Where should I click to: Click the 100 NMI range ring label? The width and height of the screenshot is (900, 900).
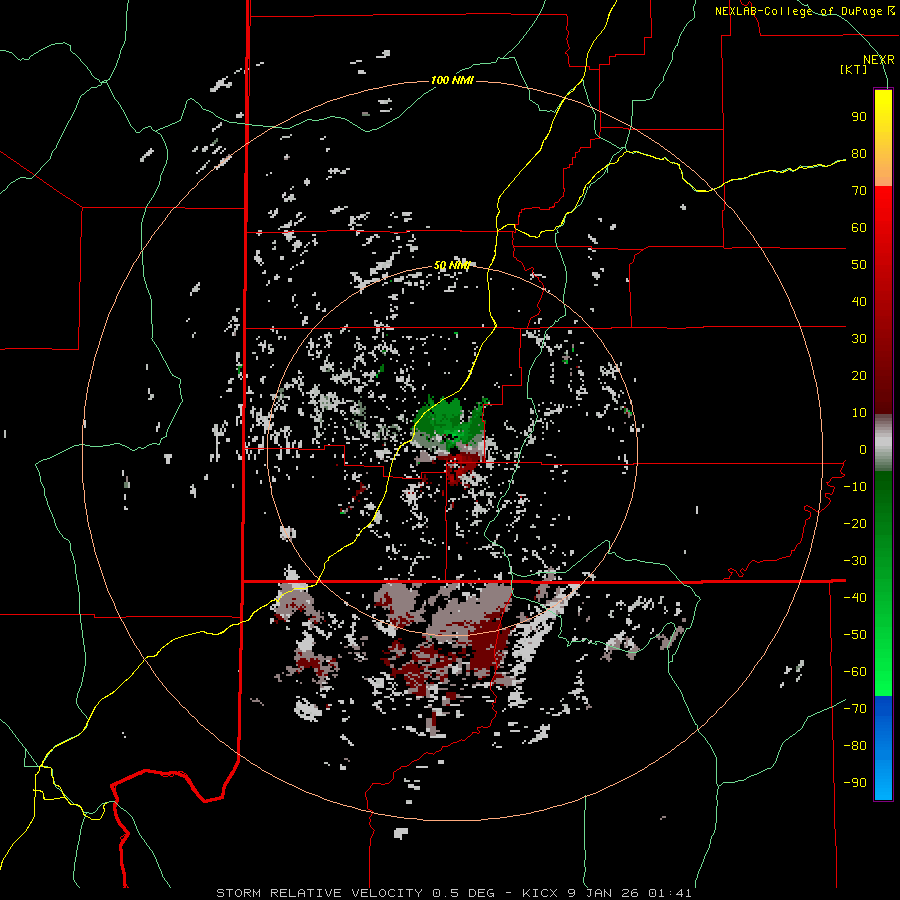click(452, 80)
